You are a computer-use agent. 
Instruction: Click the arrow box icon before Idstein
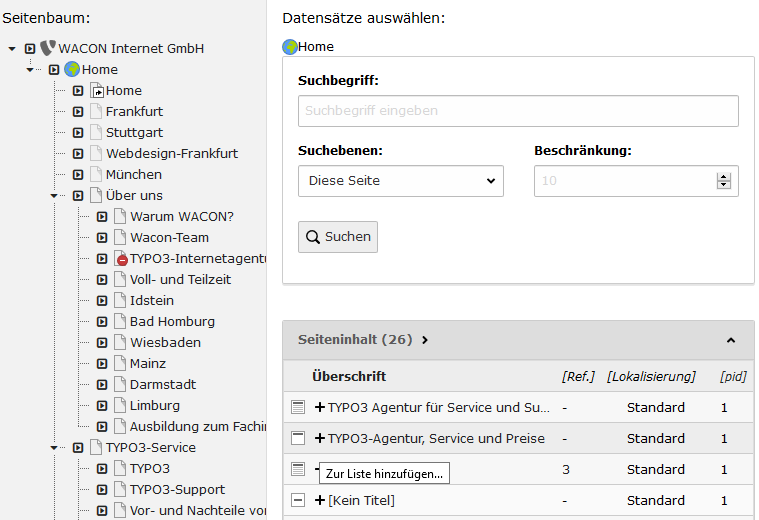102,301
